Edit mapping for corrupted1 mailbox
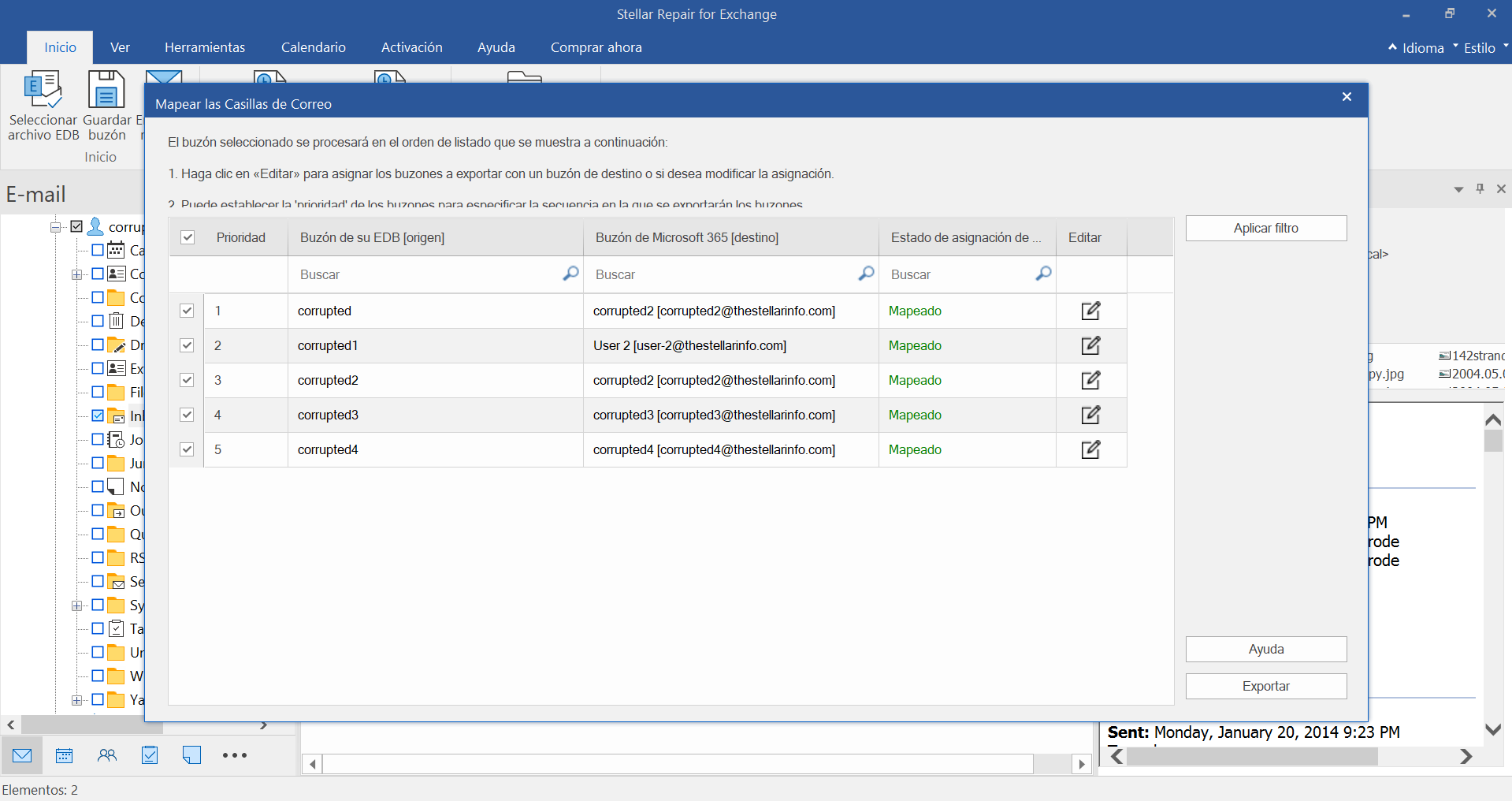 pyautogui.click(x=1090, y=345)
